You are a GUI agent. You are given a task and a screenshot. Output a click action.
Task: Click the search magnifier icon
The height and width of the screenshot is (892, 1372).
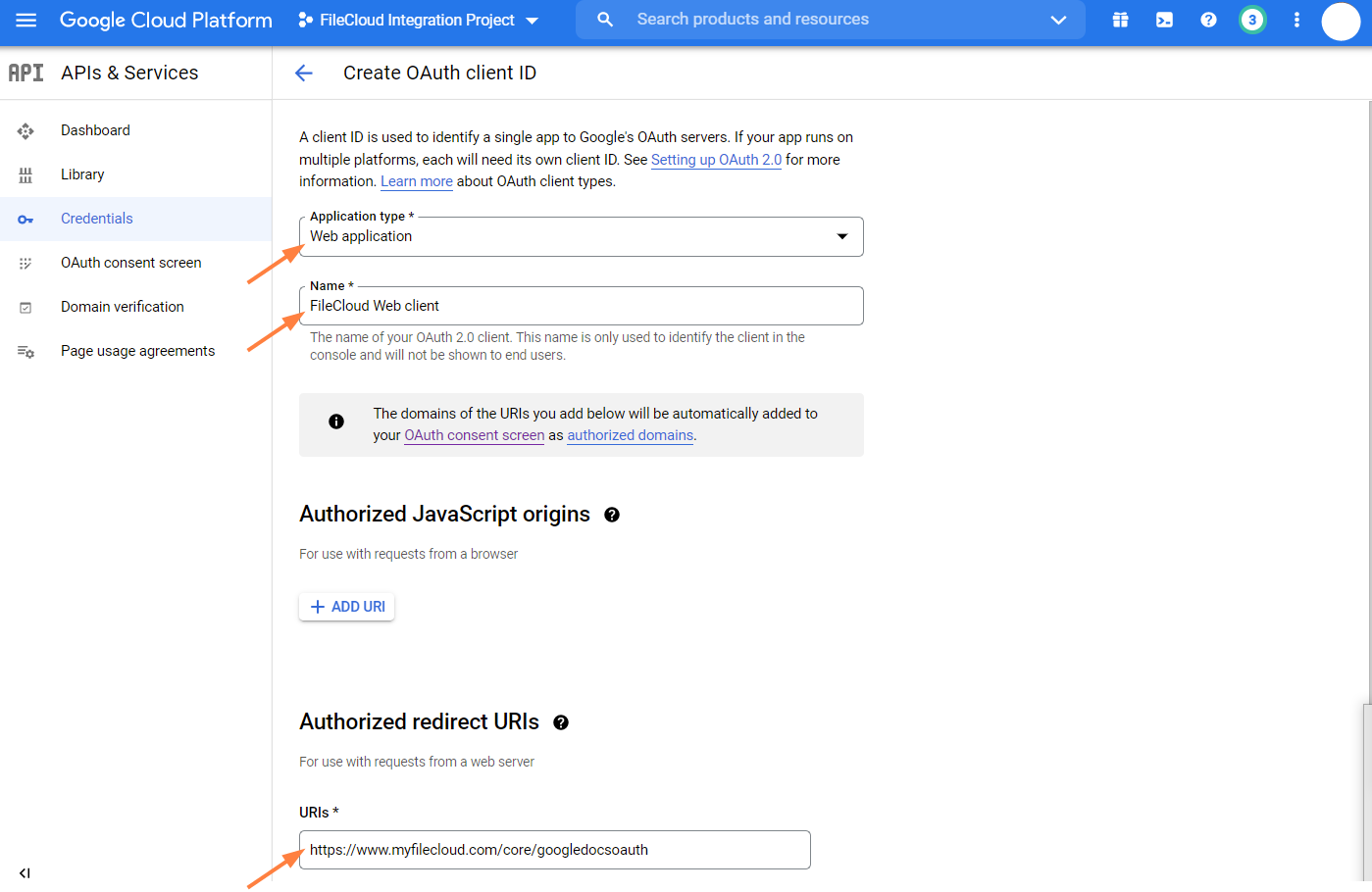click(604, 19)
